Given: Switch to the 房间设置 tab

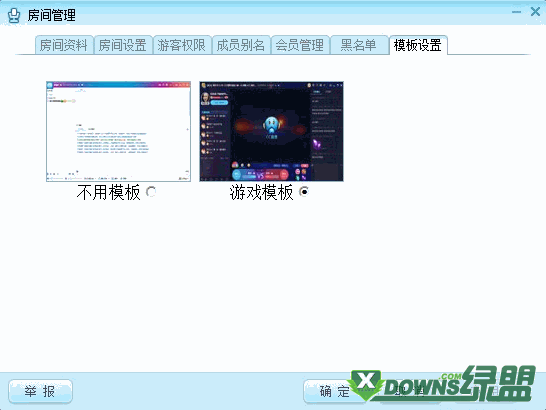Looking at the screenshot, I should point(123,45).
